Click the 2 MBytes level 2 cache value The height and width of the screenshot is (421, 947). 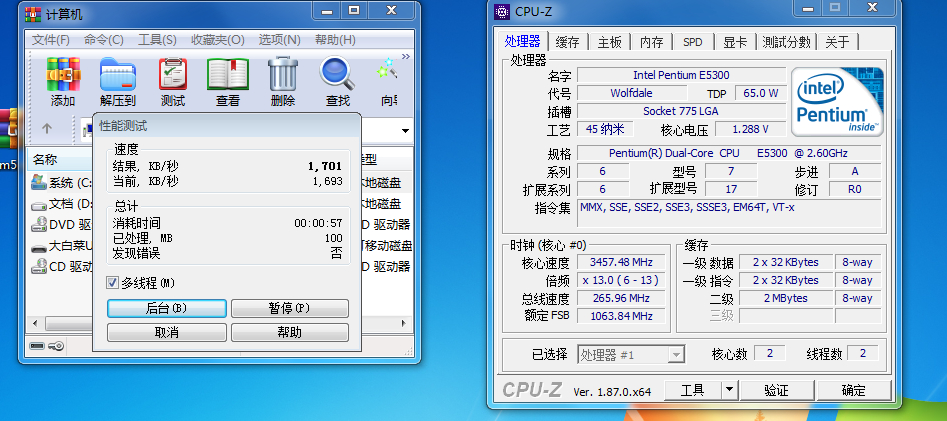coord(785,298)
